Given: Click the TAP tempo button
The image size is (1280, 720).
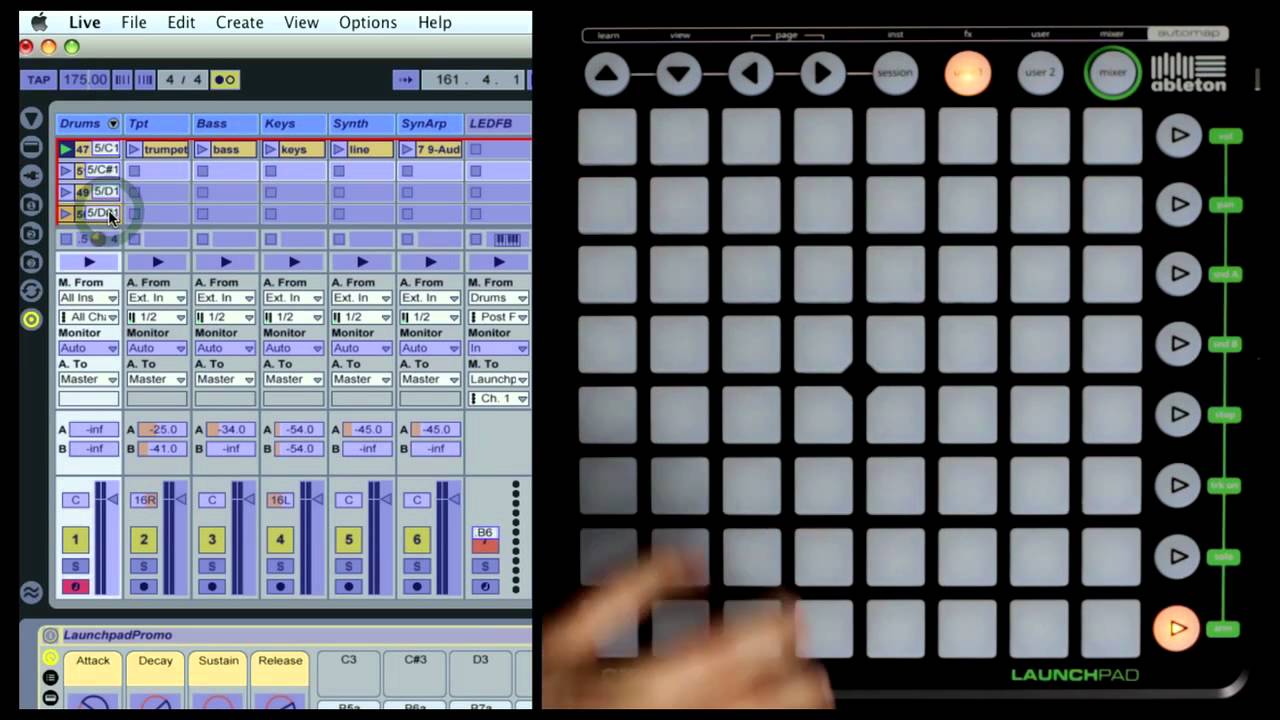Looking at the screenshot, I should [39, 79].
